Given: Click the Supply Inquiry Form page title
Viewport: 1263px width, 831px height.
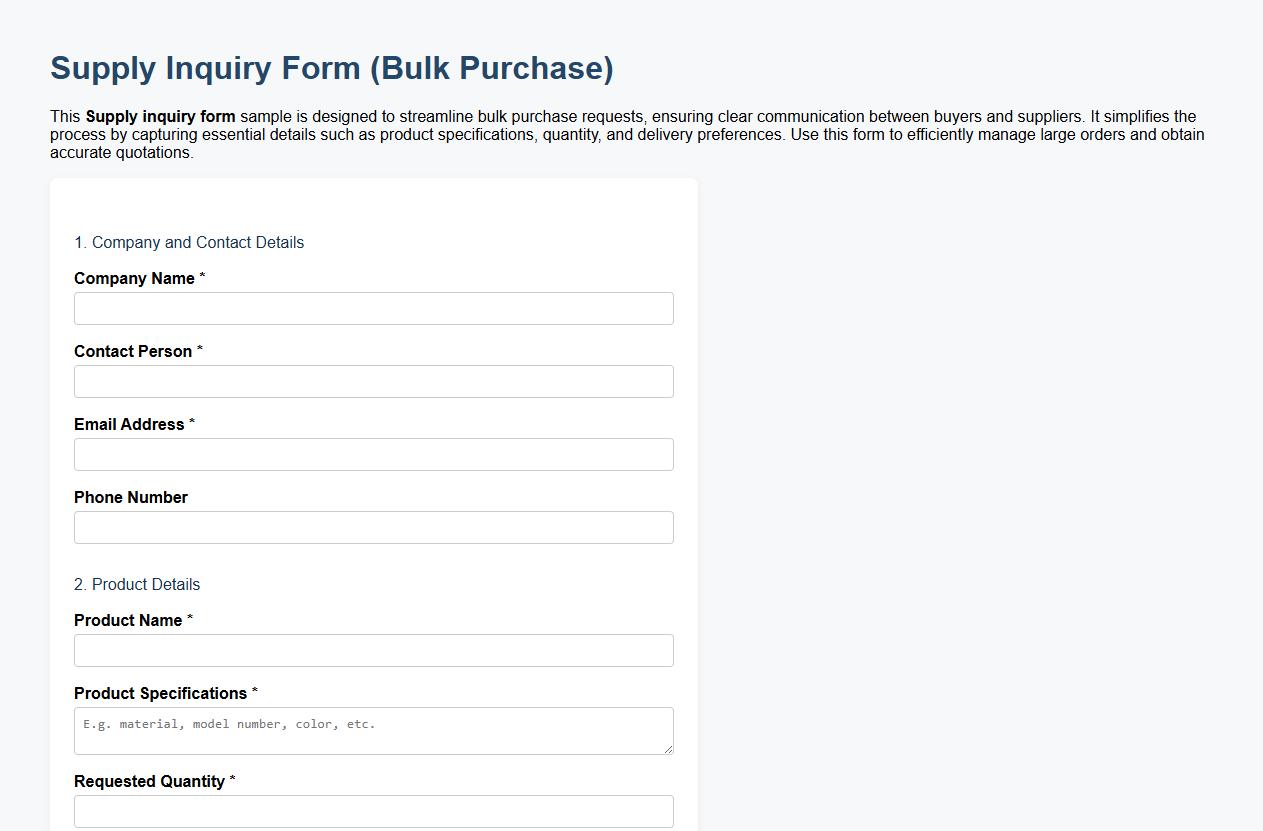Looking at the screenshot, I should [x=332, y=68].
